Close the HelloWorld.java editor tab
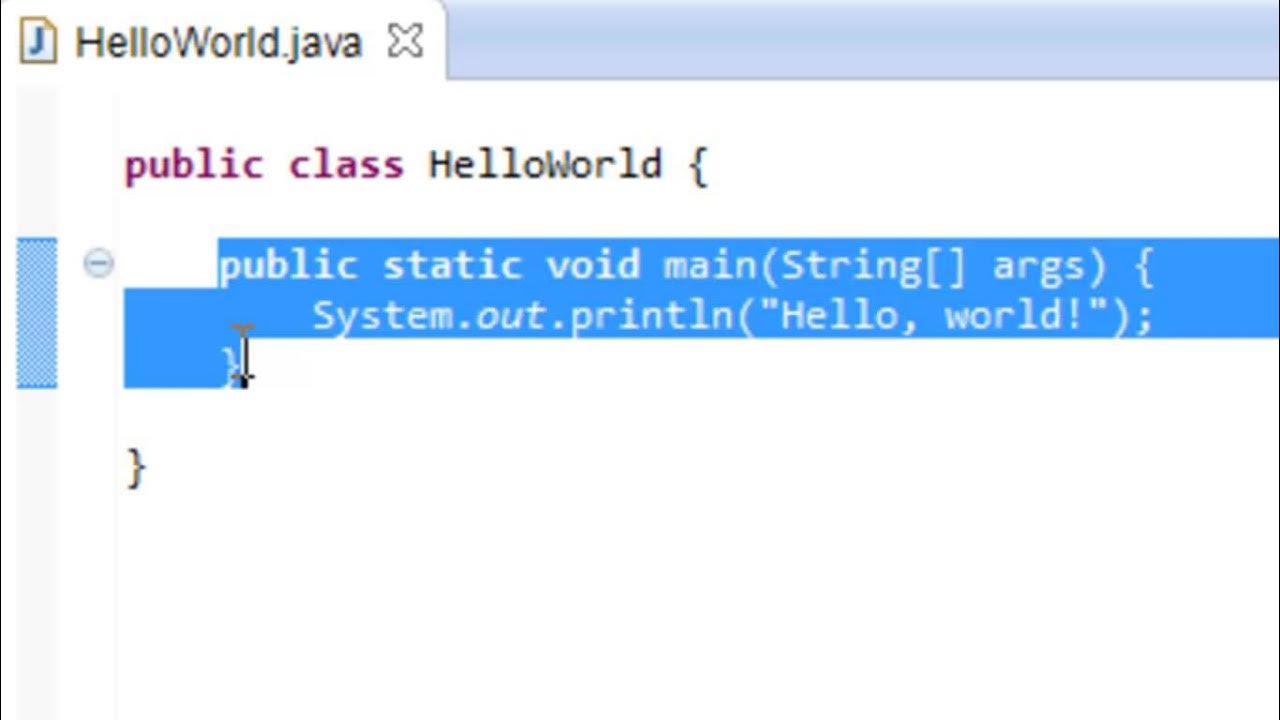This screenshot has width=1280, height=720. (x=405, y=42)
